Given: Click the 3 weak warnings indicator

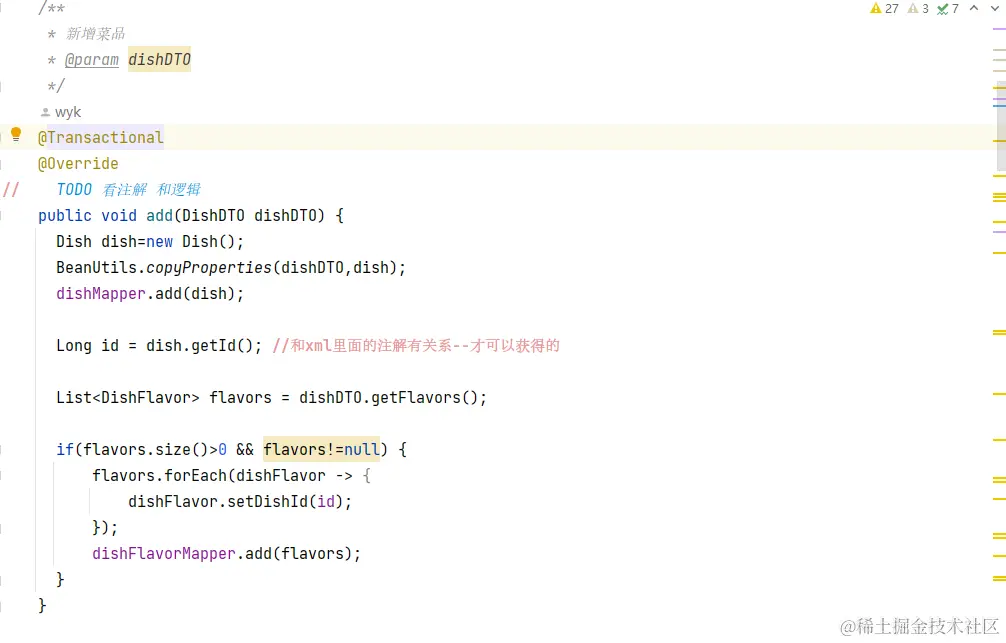Looking at the screenshot, I should pyautogui.click(x=918, y=8).
